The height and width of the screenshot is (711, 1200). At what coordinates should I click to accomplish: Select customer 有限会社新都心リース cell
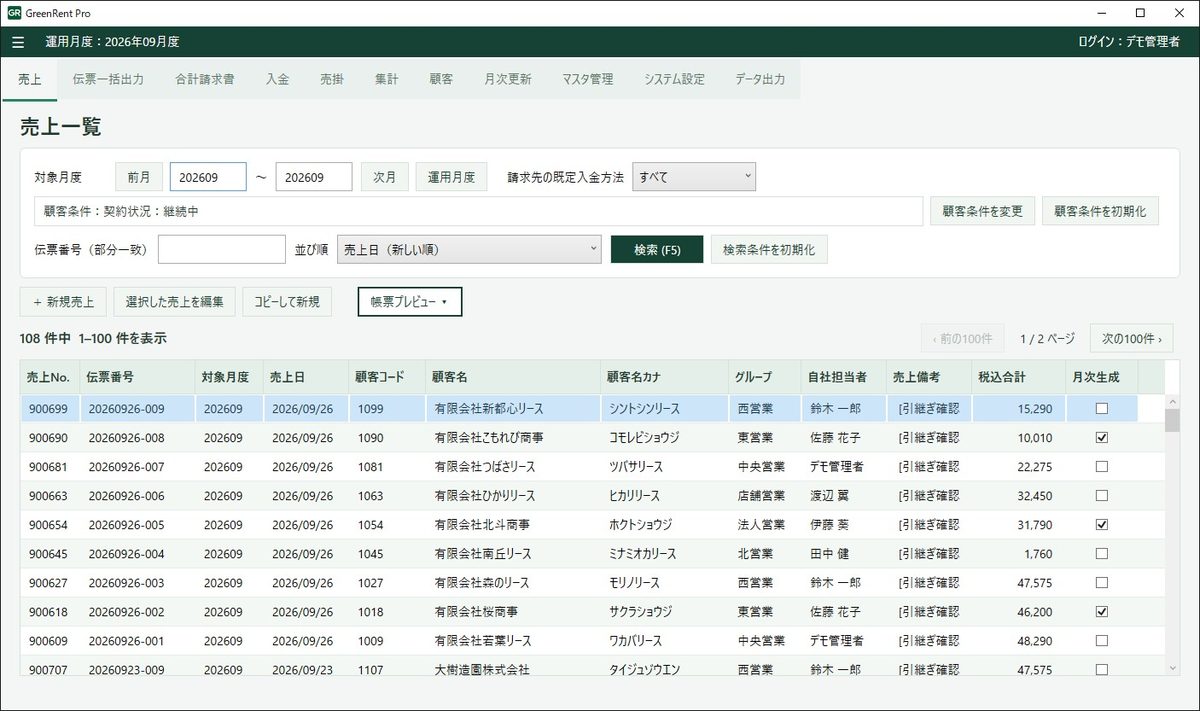point(513,408)
